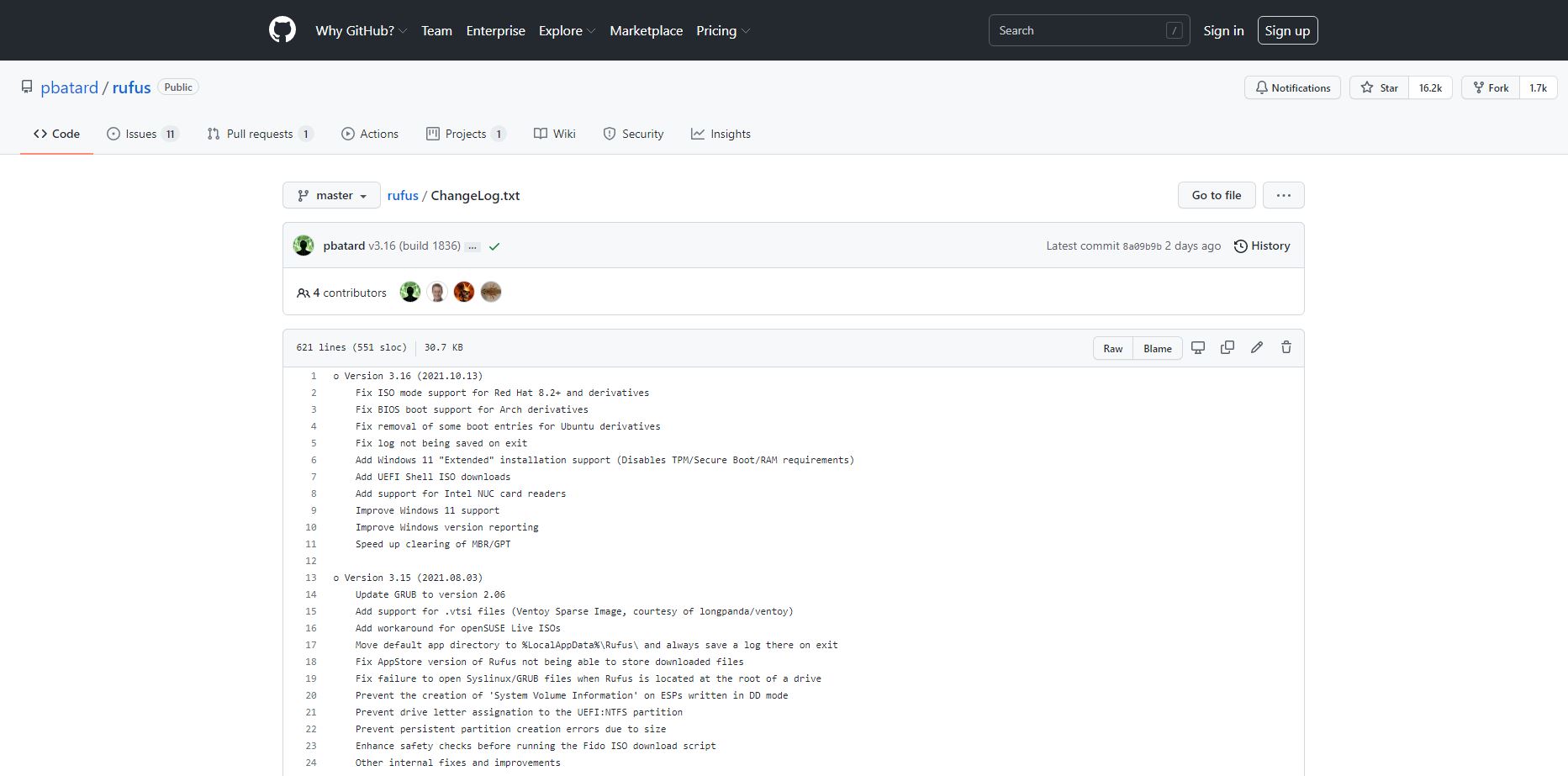Delete the file with the trash icon

point(1286,347)
